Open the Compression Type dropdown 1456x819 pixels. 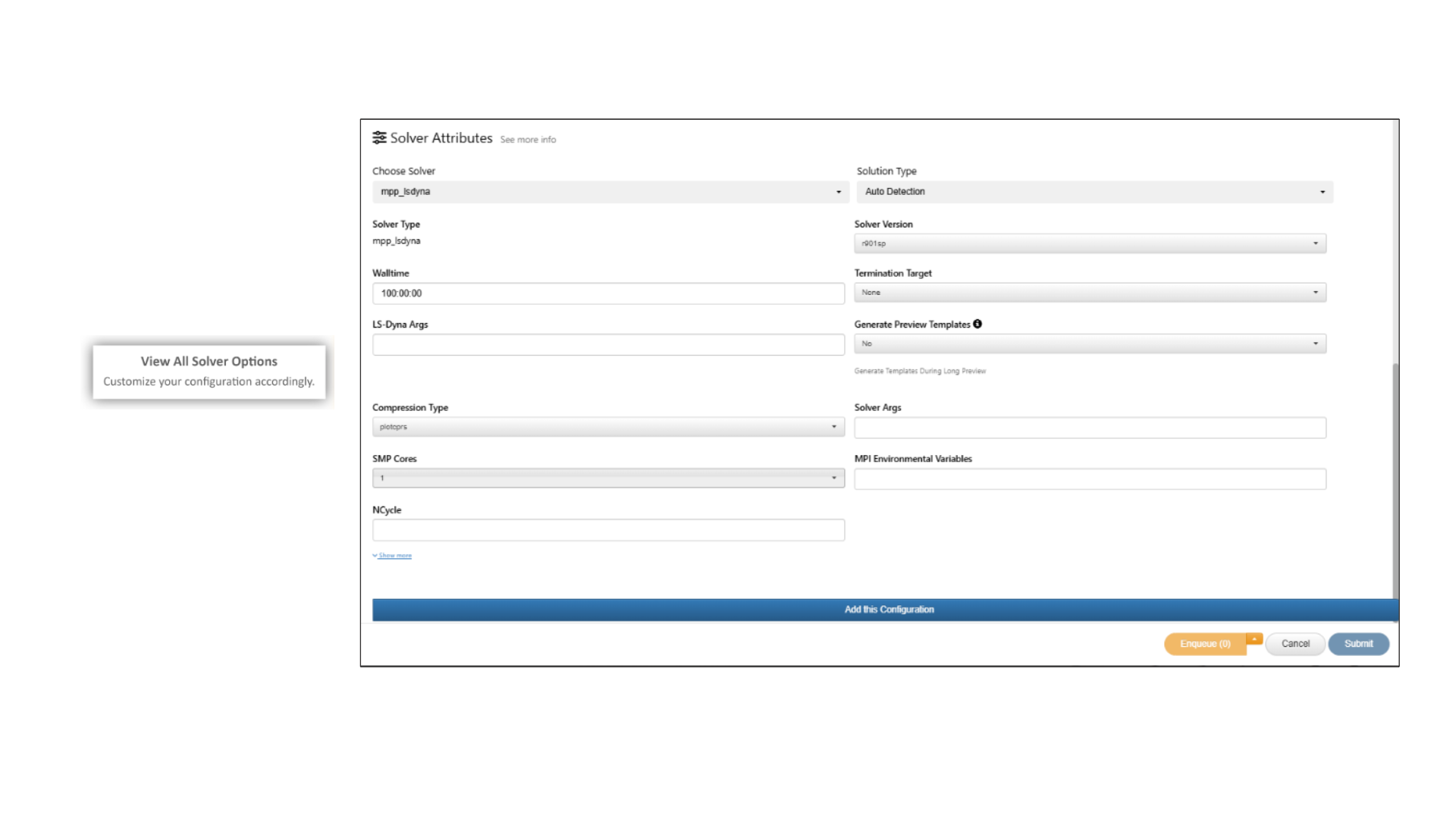coord(608,427)
